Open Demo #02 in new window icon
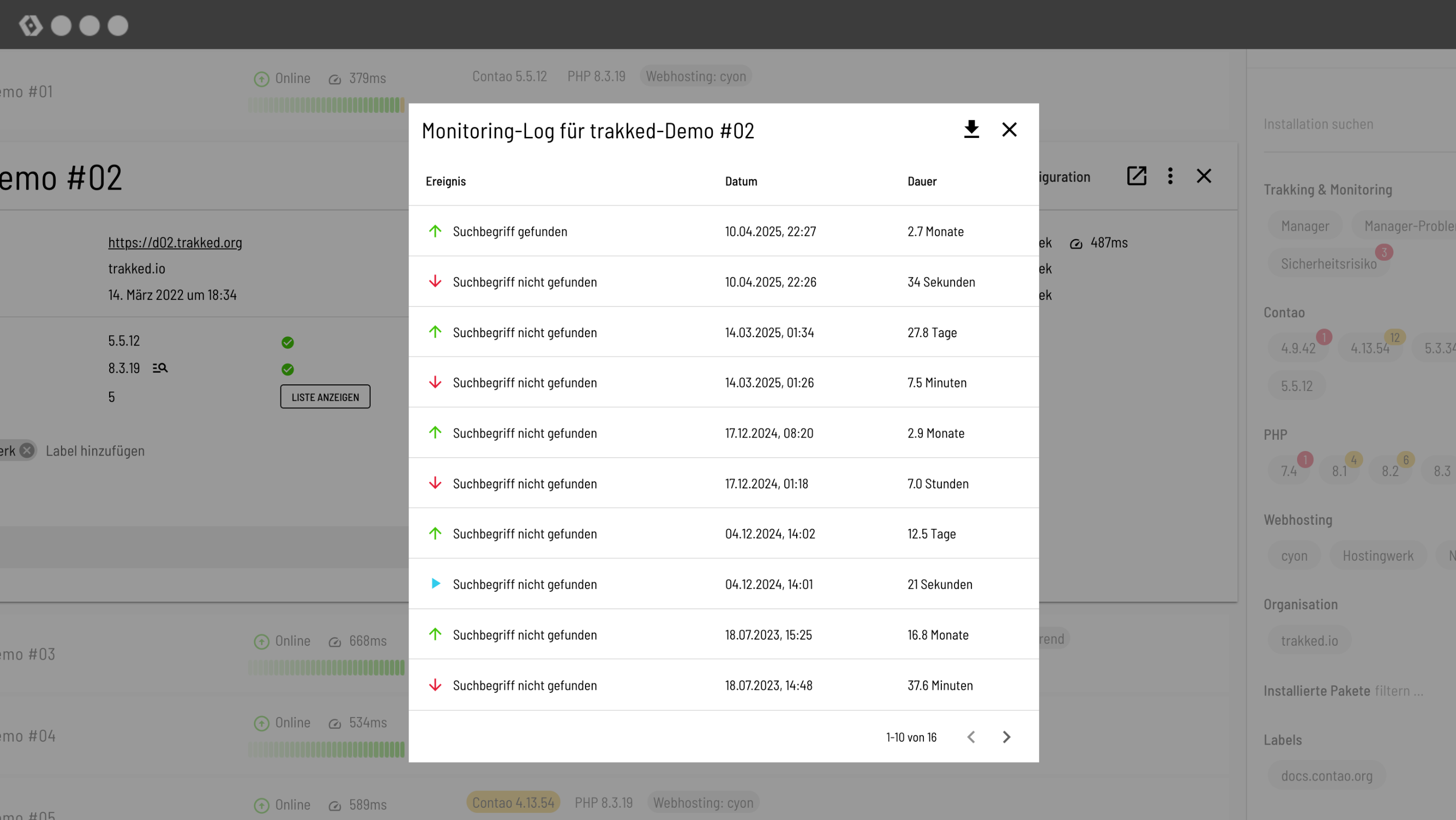The image size is (1456, 820). tap(1136, 176)
